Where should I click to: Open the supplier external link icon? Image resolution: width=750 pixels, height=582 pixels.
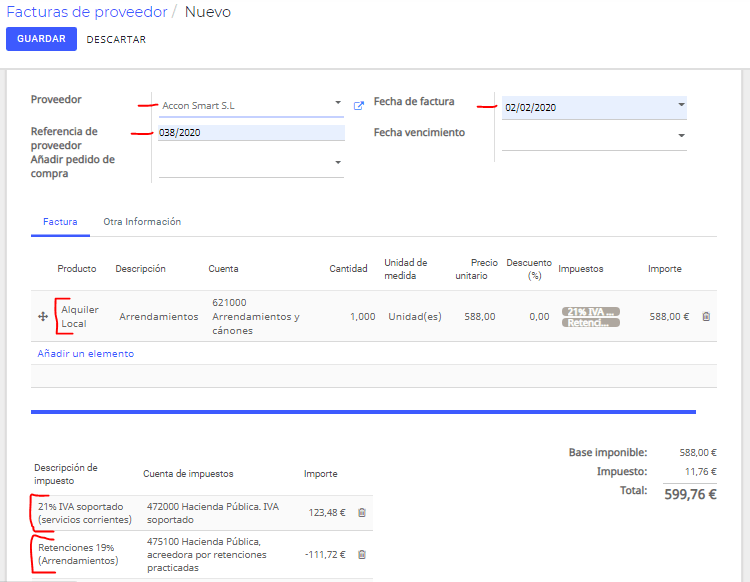pyautogui.click(x=358, y=106)
